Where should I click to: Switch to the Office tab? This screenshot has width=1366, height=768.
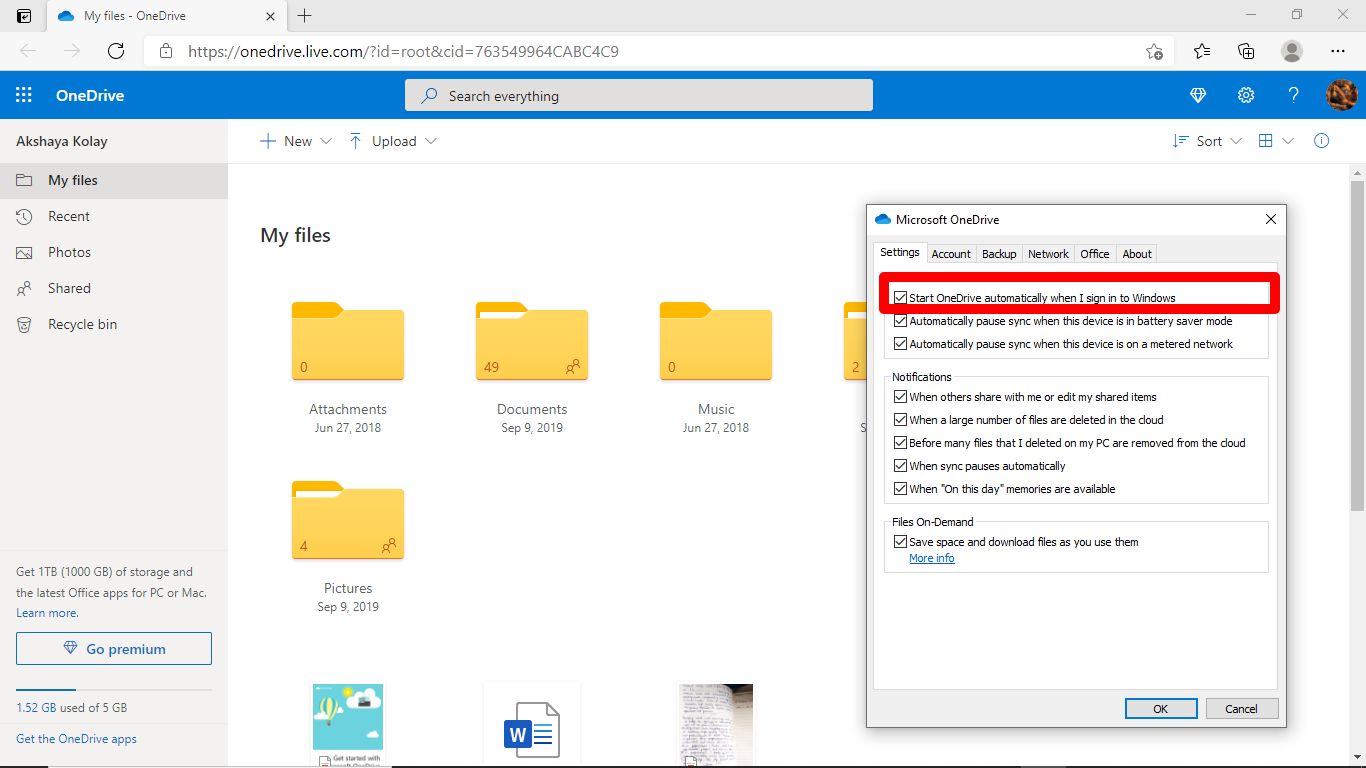point(1095,254)
